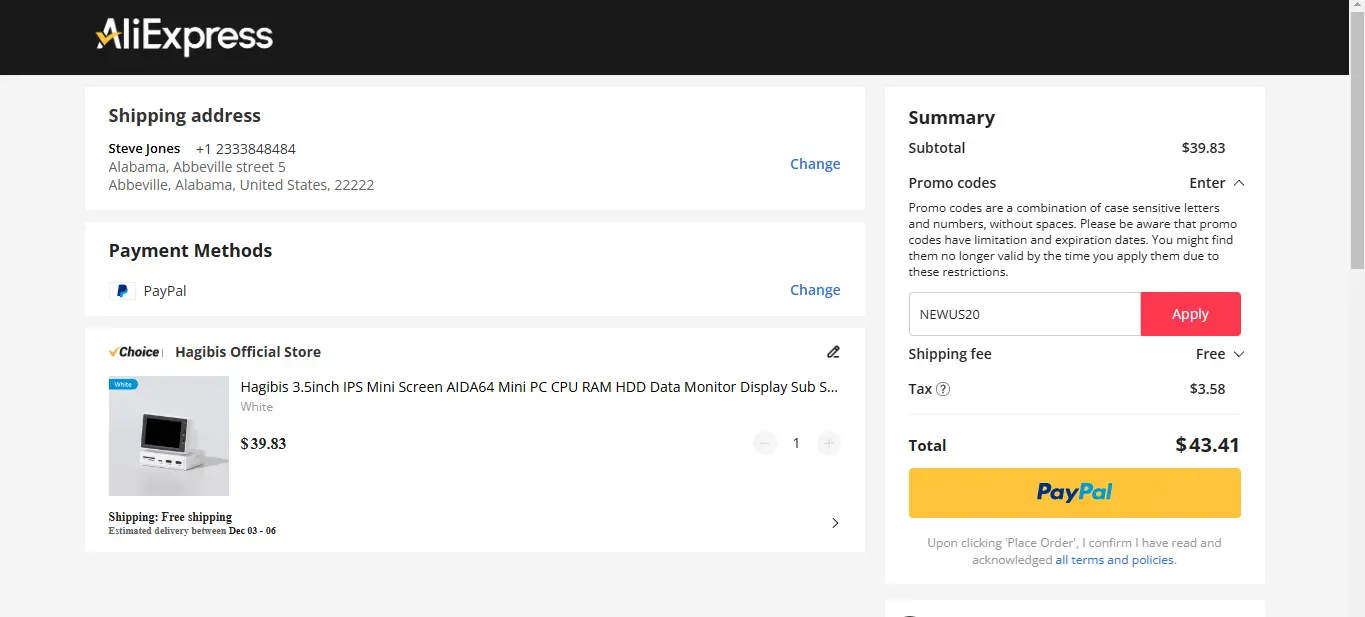The height and width of the screenshot is (617, 1365).
Task: Click the item price $39.83
Action: click(264, 444)
